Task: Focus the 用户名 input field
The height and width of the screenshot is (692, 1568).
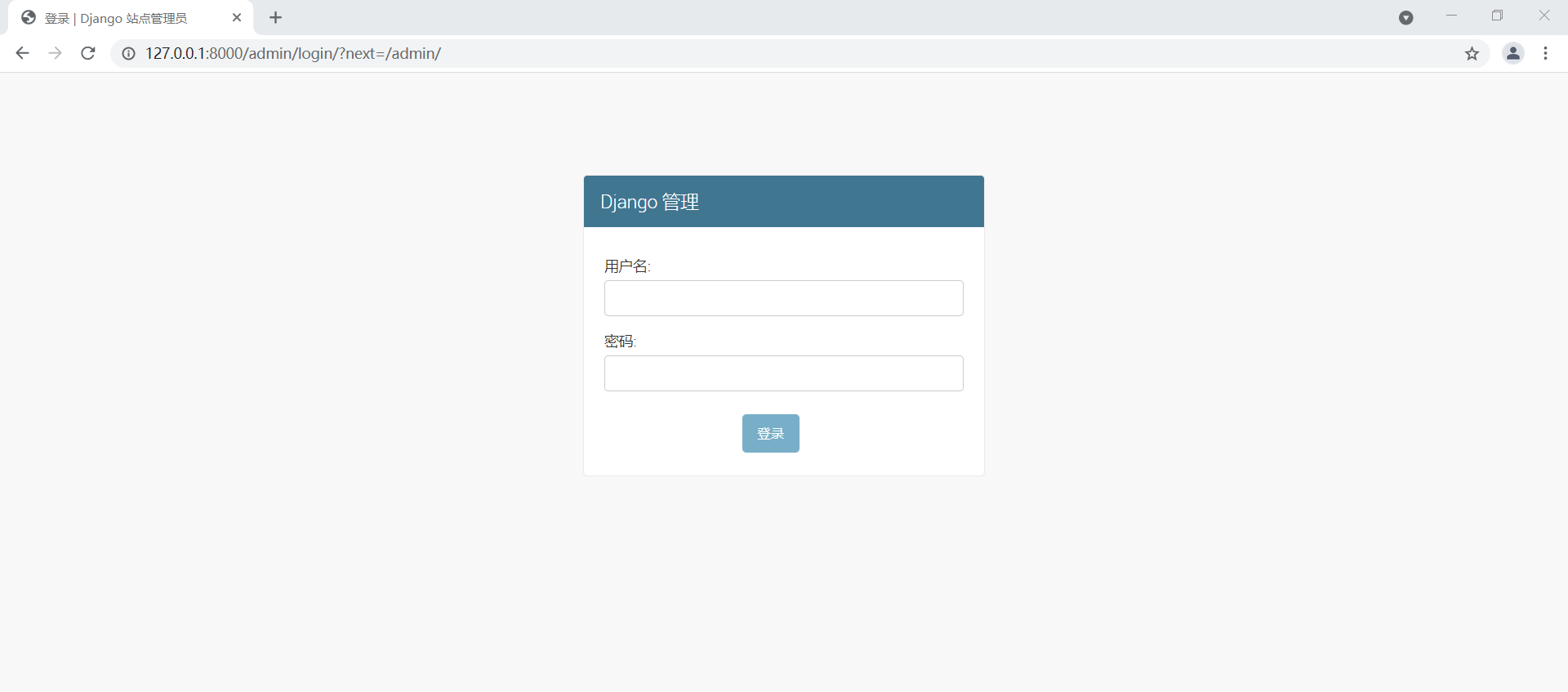Action: click(x=784, y=298)
